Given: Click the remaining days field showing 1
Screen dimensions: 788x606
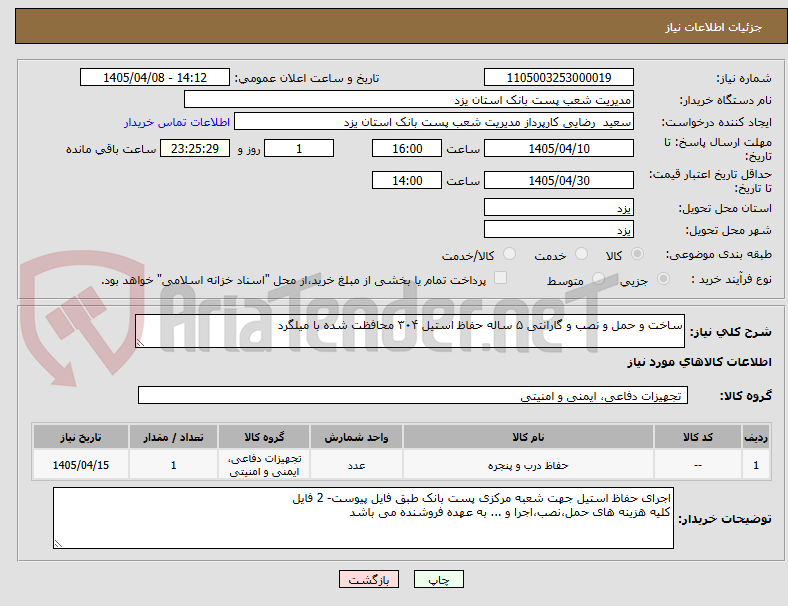Looking at the screenshot, I should [299, 148].
